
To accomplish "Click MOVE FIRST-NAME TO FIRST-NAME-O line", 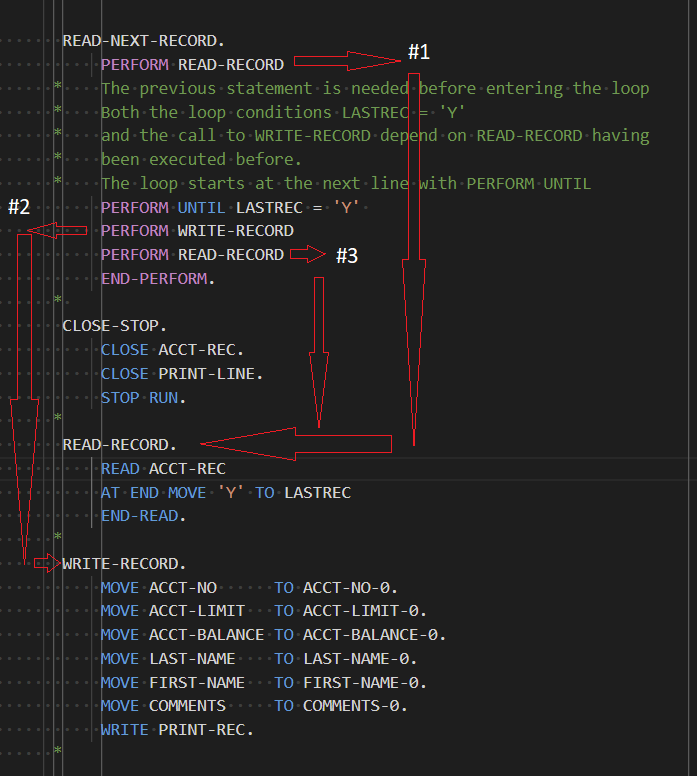I will click(264, 682).
